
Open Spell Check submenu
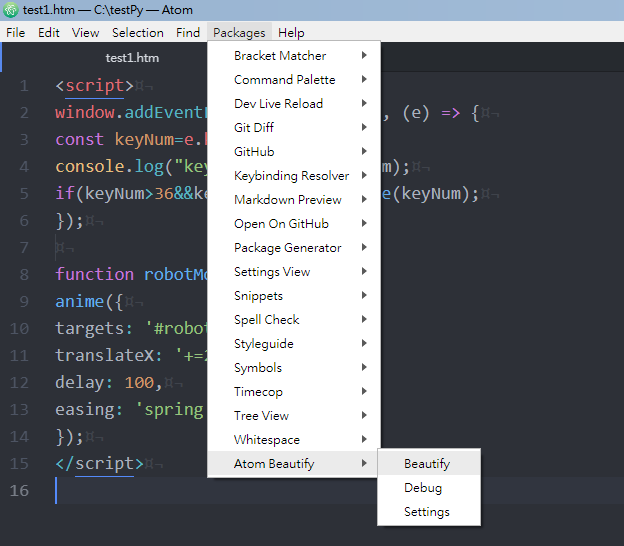point(294,320)
